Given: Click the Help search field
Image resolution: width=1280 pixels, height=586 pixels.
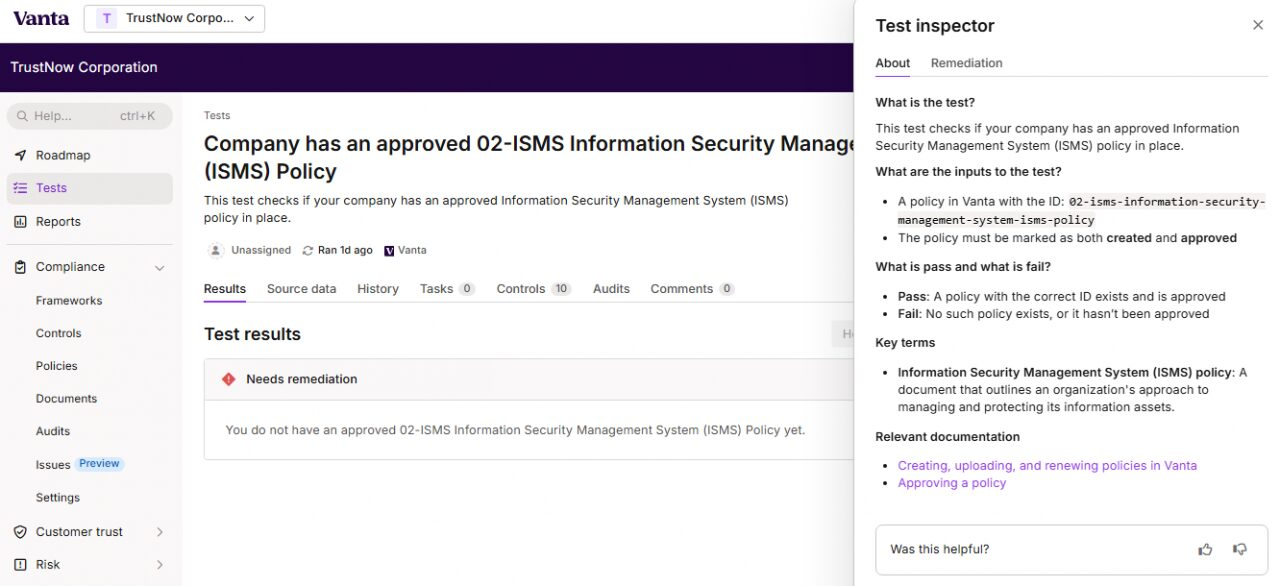Looking at the screenshot, I should point(89,116).
